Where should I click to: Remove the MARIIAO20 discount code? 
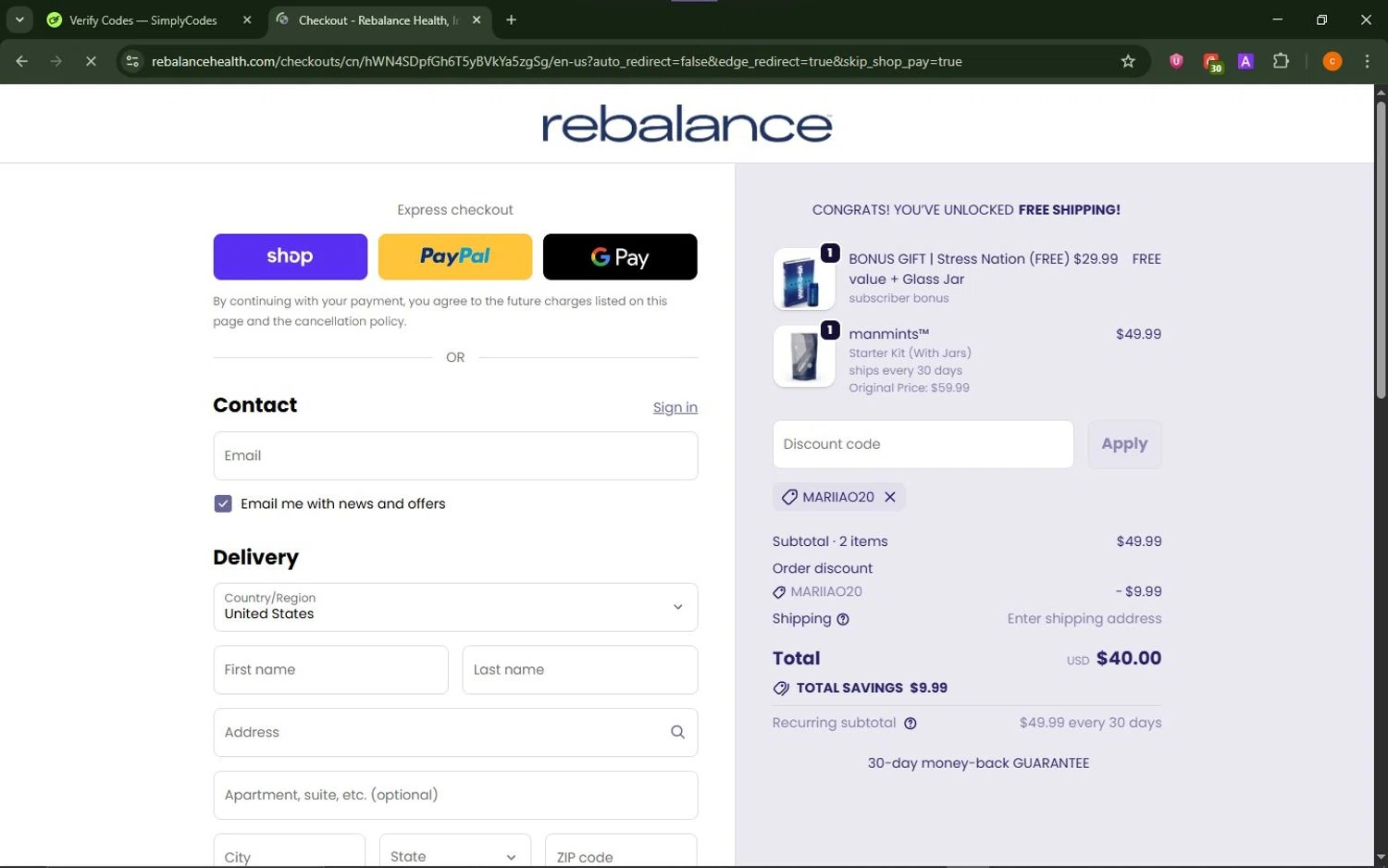coord(890,497)
